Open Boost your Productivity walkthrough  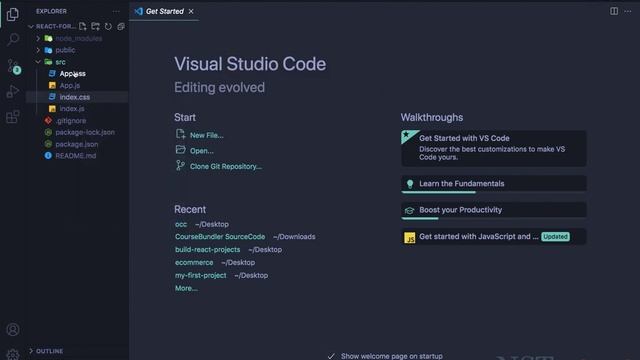point(494,211)
